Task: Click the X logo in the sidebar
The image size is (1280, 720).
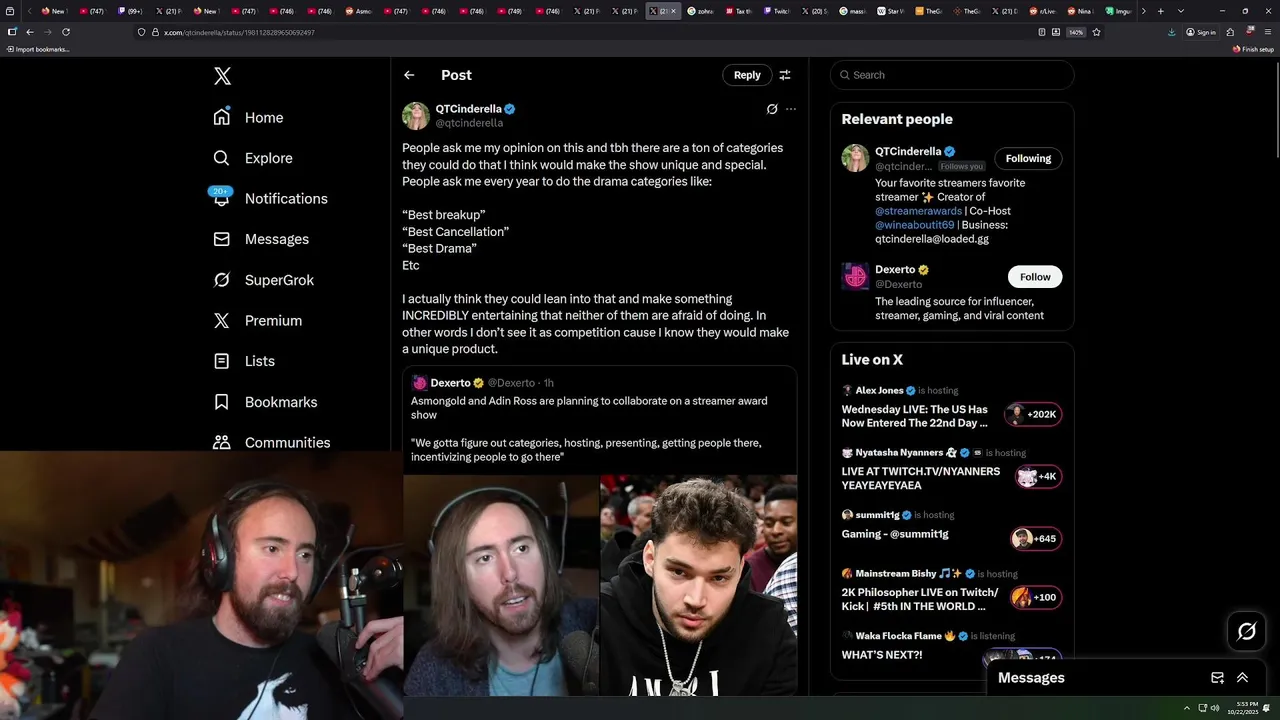Action: coord(222,76)
